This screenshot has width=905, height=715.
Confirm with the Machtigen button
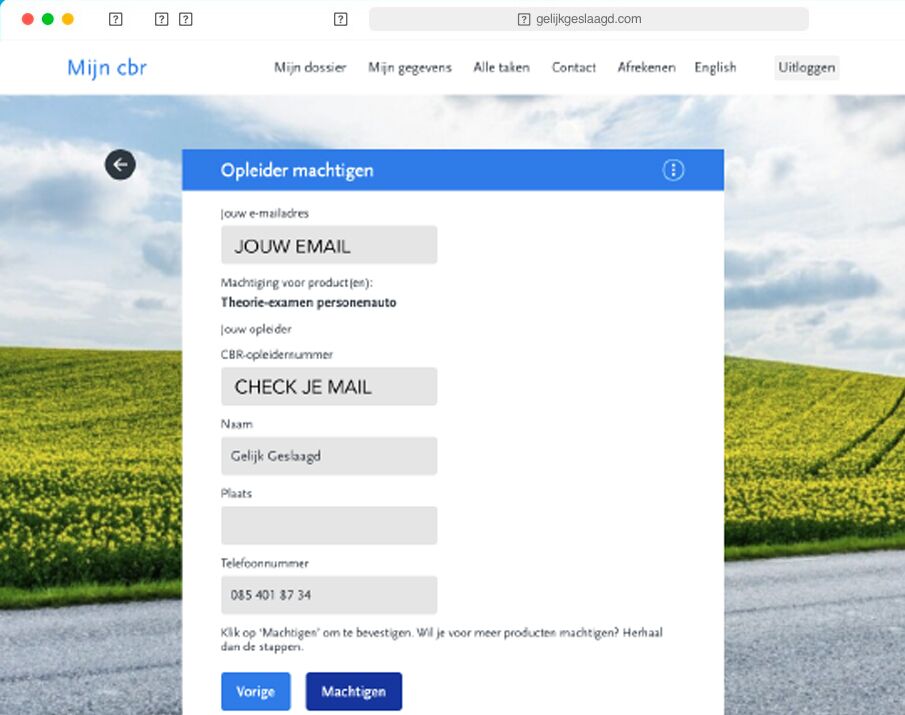(x=354, y=691)
